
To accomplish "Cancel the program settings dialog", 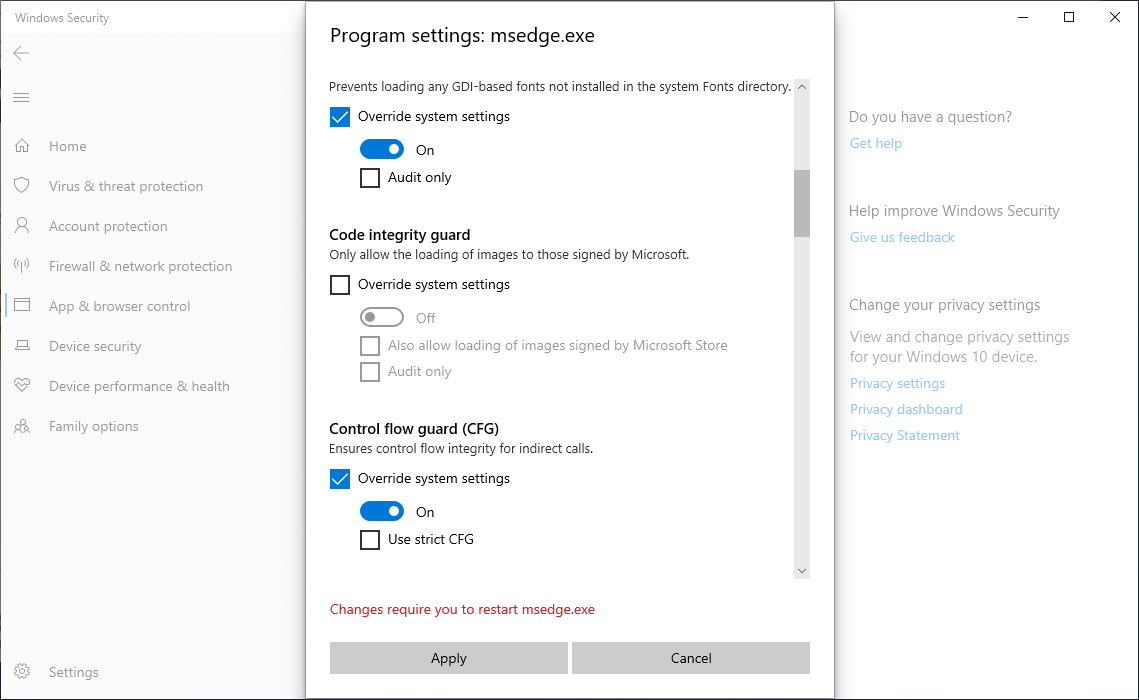I will (x=691, y=658).
